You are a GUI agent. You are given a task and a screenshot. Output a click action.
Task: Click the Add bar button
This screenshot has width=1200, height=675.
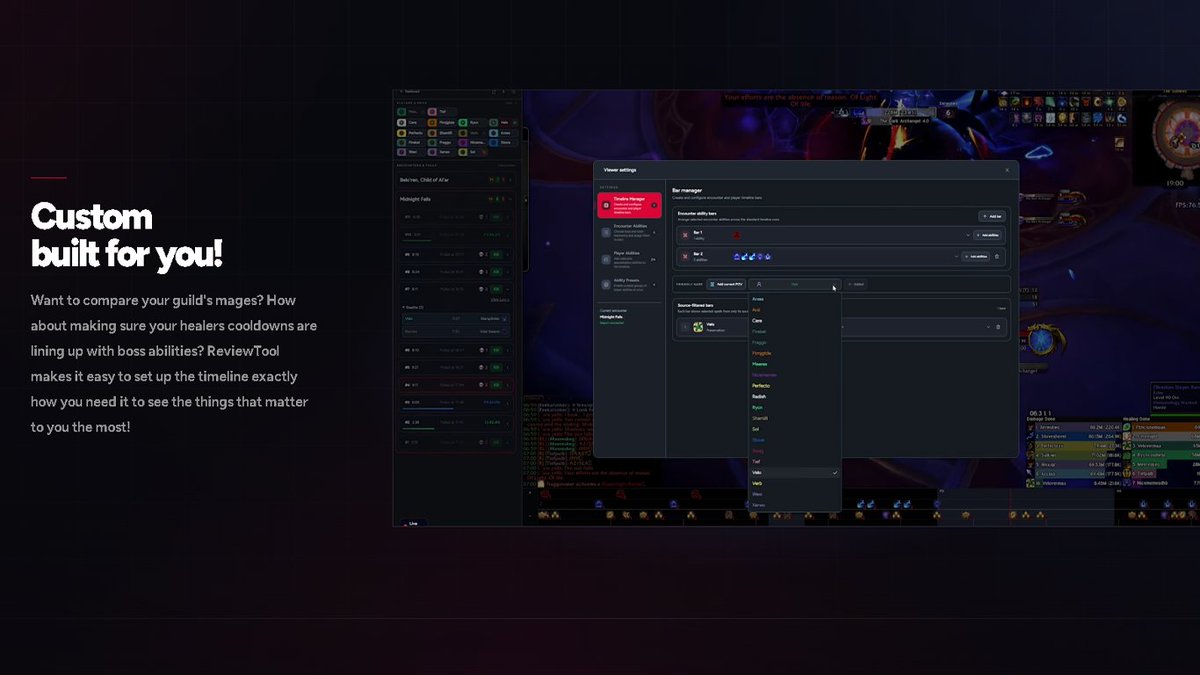[991, 216]
